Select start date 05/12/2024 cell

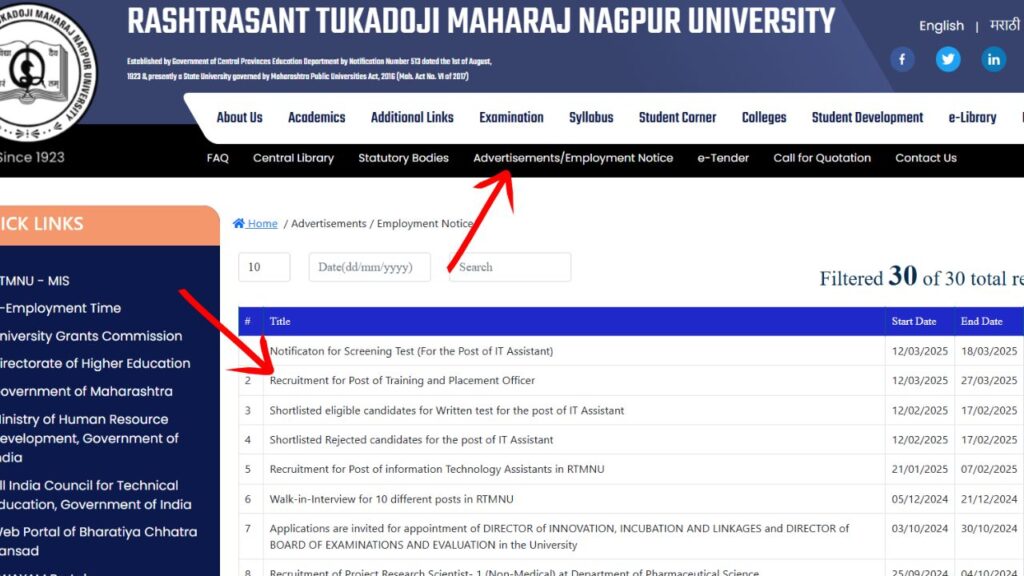920,499
